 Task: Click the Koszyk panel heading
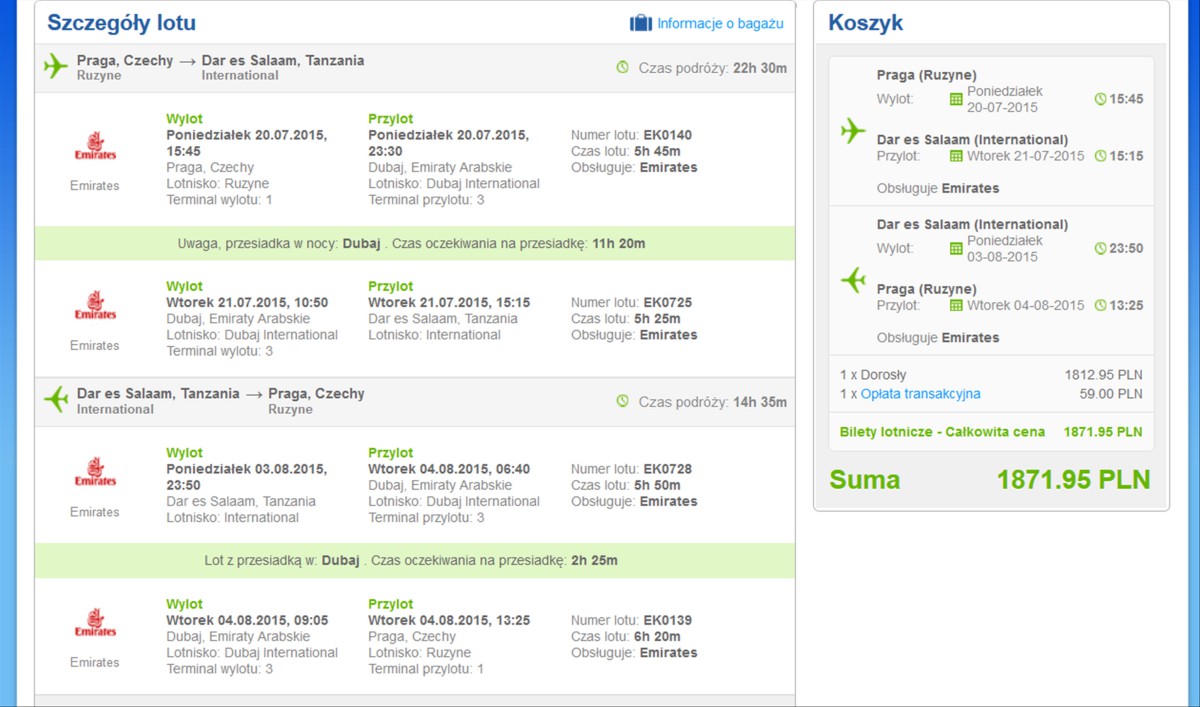click(x=866, y=22)
